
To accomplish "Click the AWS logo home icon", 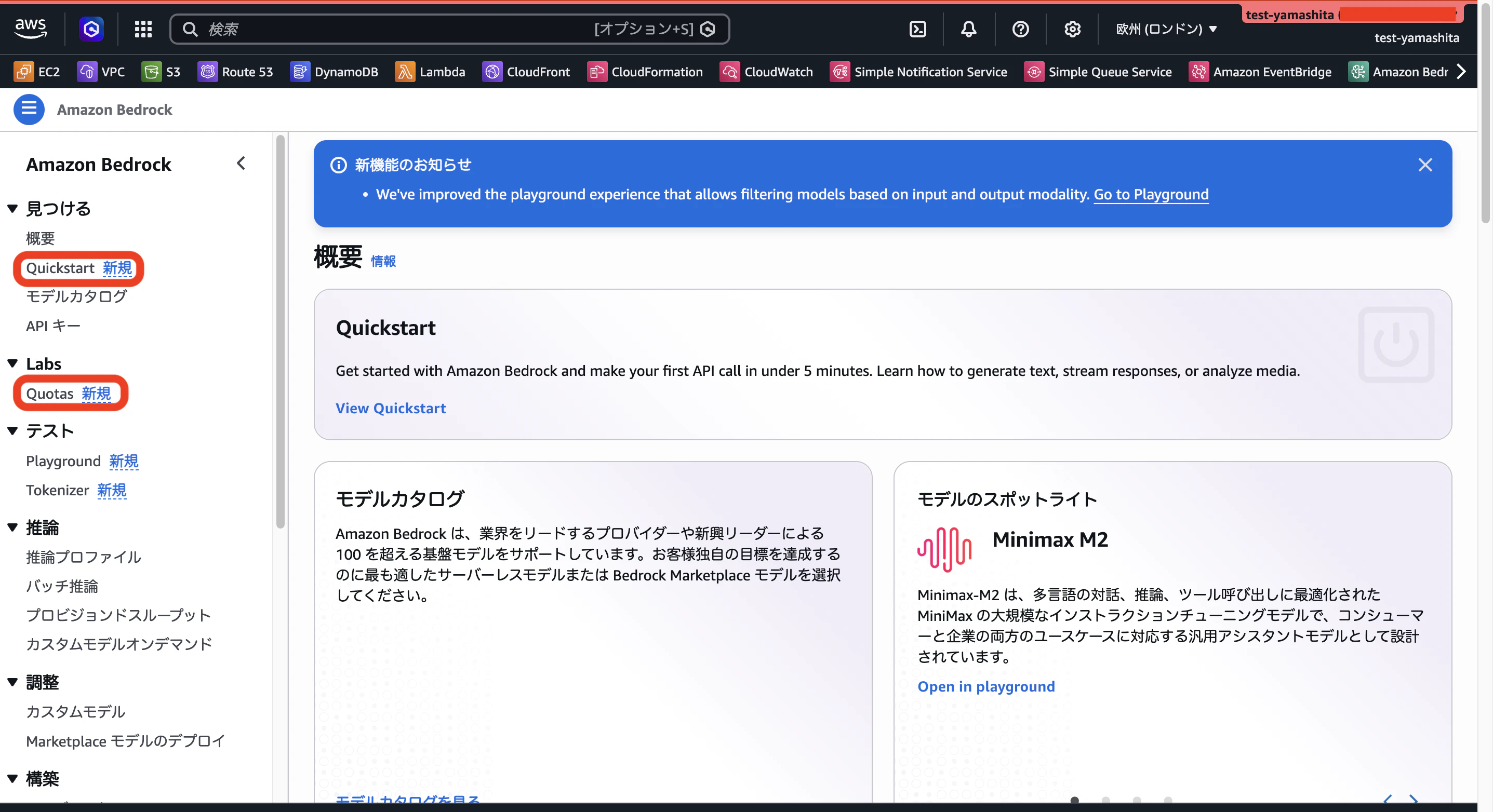I will pyautogui.click(x=30, y=29).
